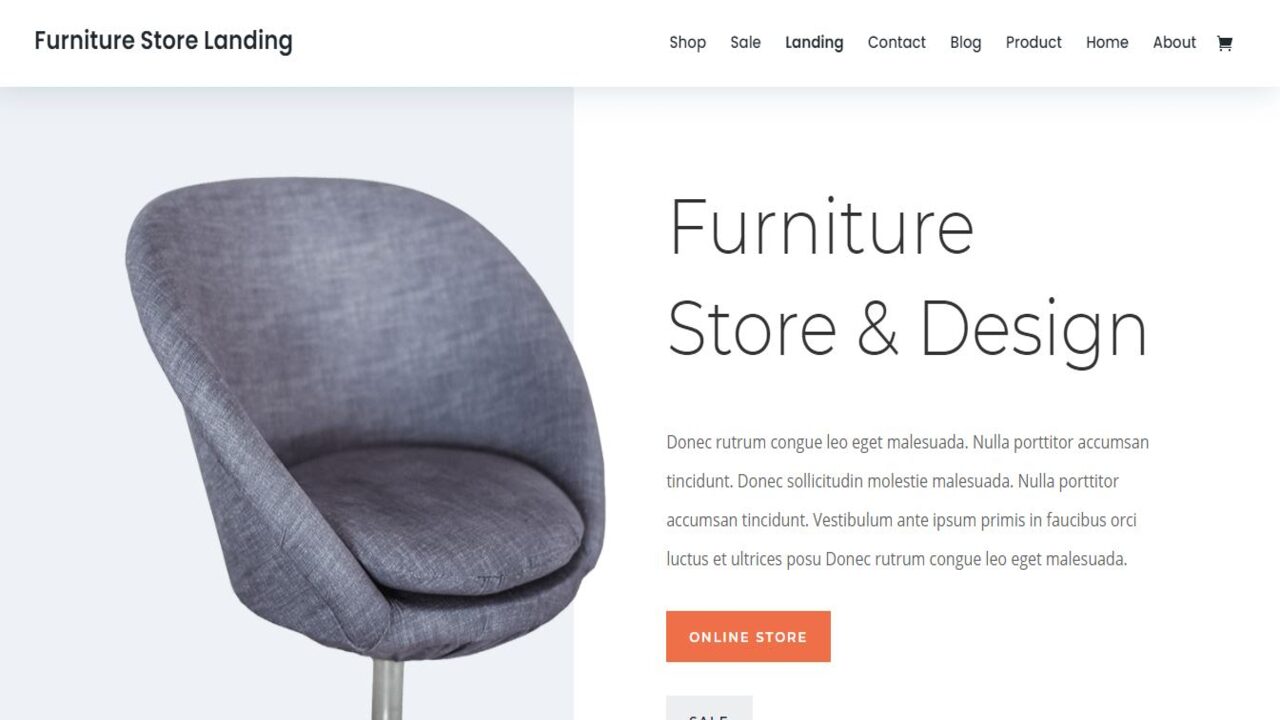Screen dimensions: 1280x720
Task: Click paragraph line starting luctus et ultrices
Action: pyautogui.click(x=896, y=559)
